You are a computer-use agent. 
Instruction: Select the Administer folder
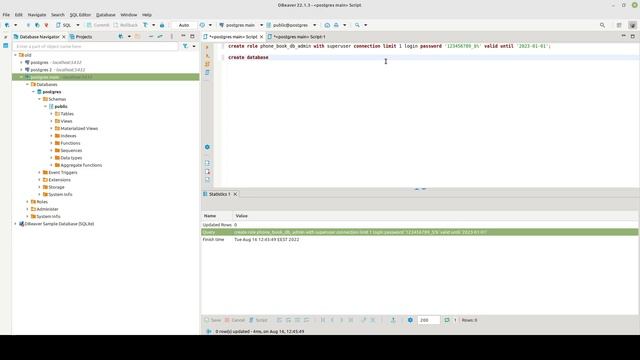(x=44, y=209)
